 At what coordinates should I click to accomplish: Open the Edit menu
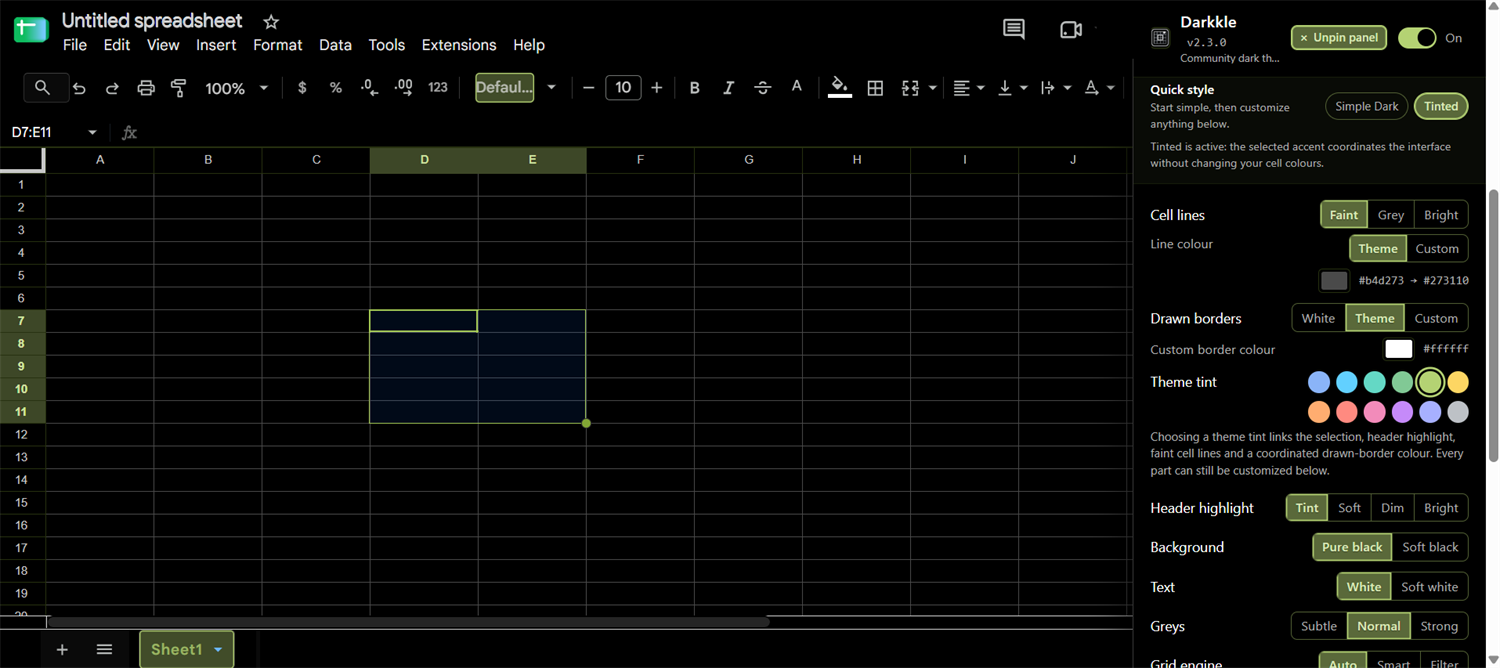[x=116, y=45]
